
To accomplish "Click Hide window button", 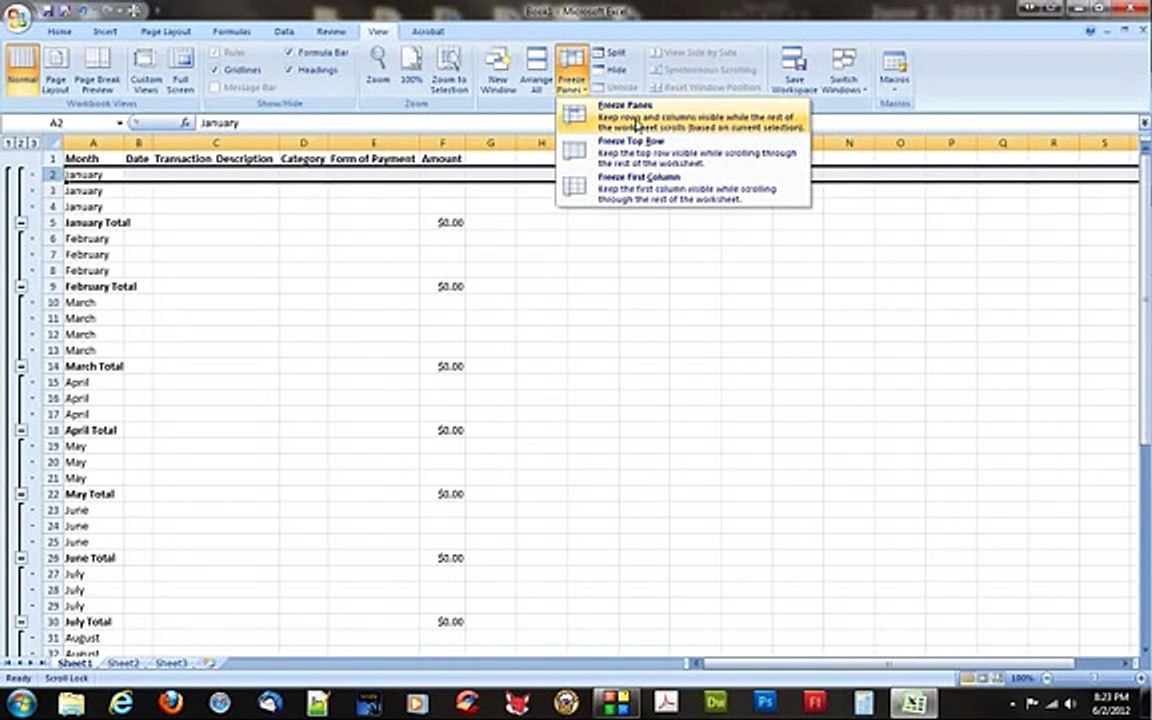I will coord(610,70).
